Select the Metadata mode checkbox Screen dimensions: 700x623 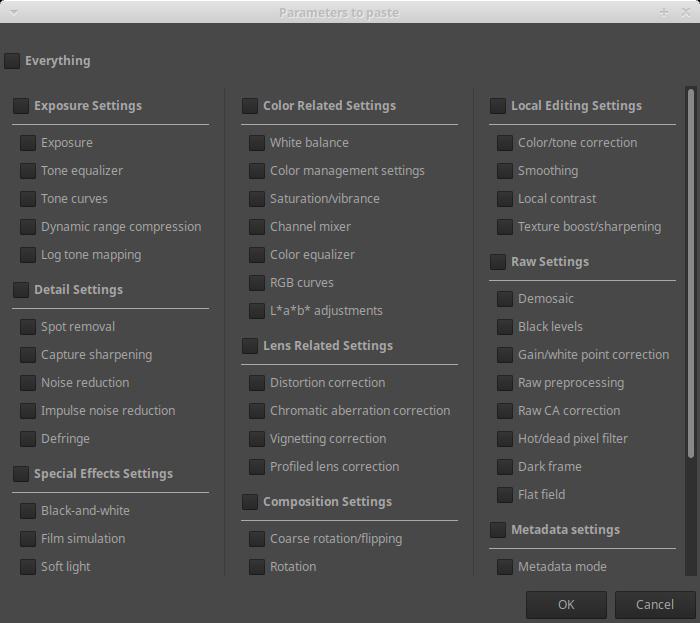(x=505, y=567)
